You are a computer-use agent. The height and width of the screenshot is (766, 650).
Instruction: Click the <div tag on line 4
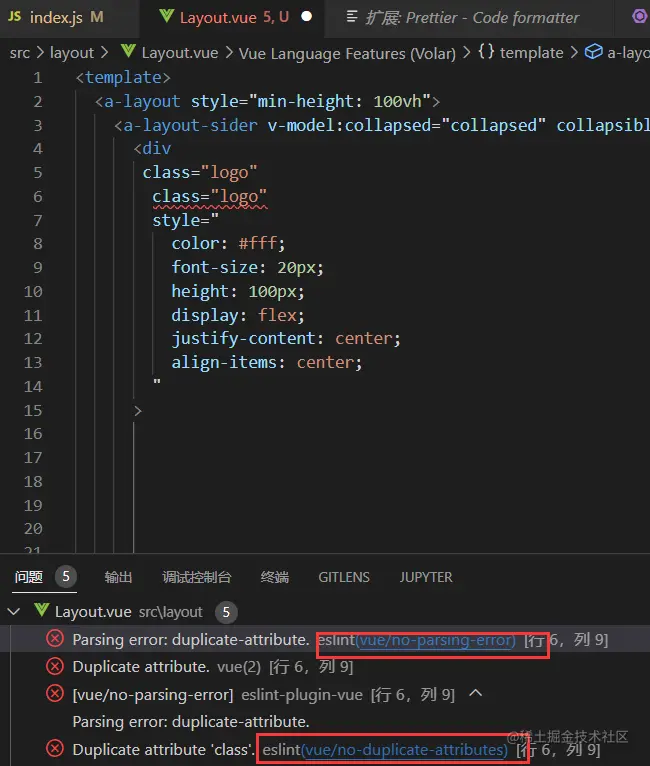(152, 149)
